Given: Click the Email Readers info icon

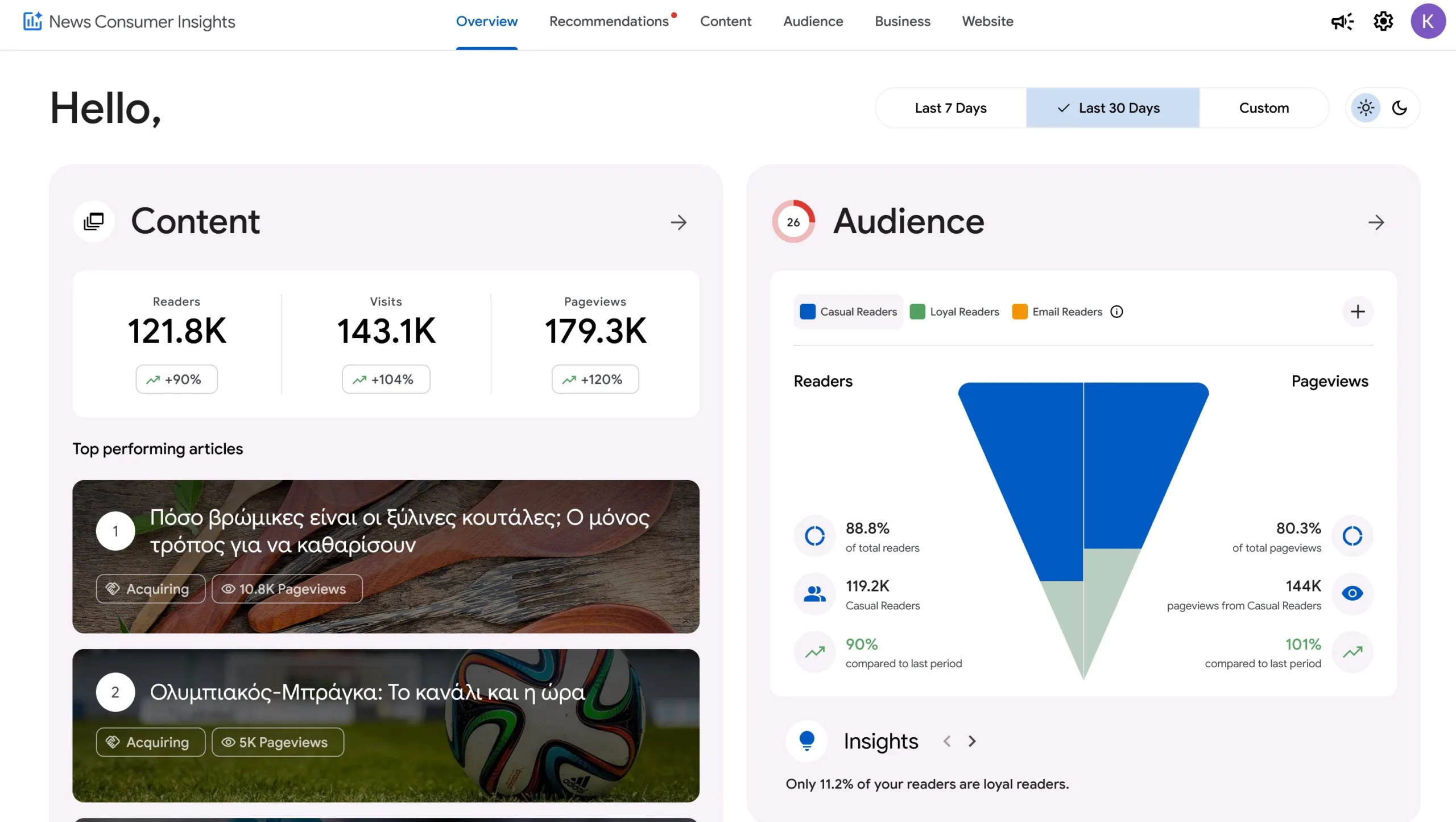Looking at the screenshot, I should (x=1116, y=312).
